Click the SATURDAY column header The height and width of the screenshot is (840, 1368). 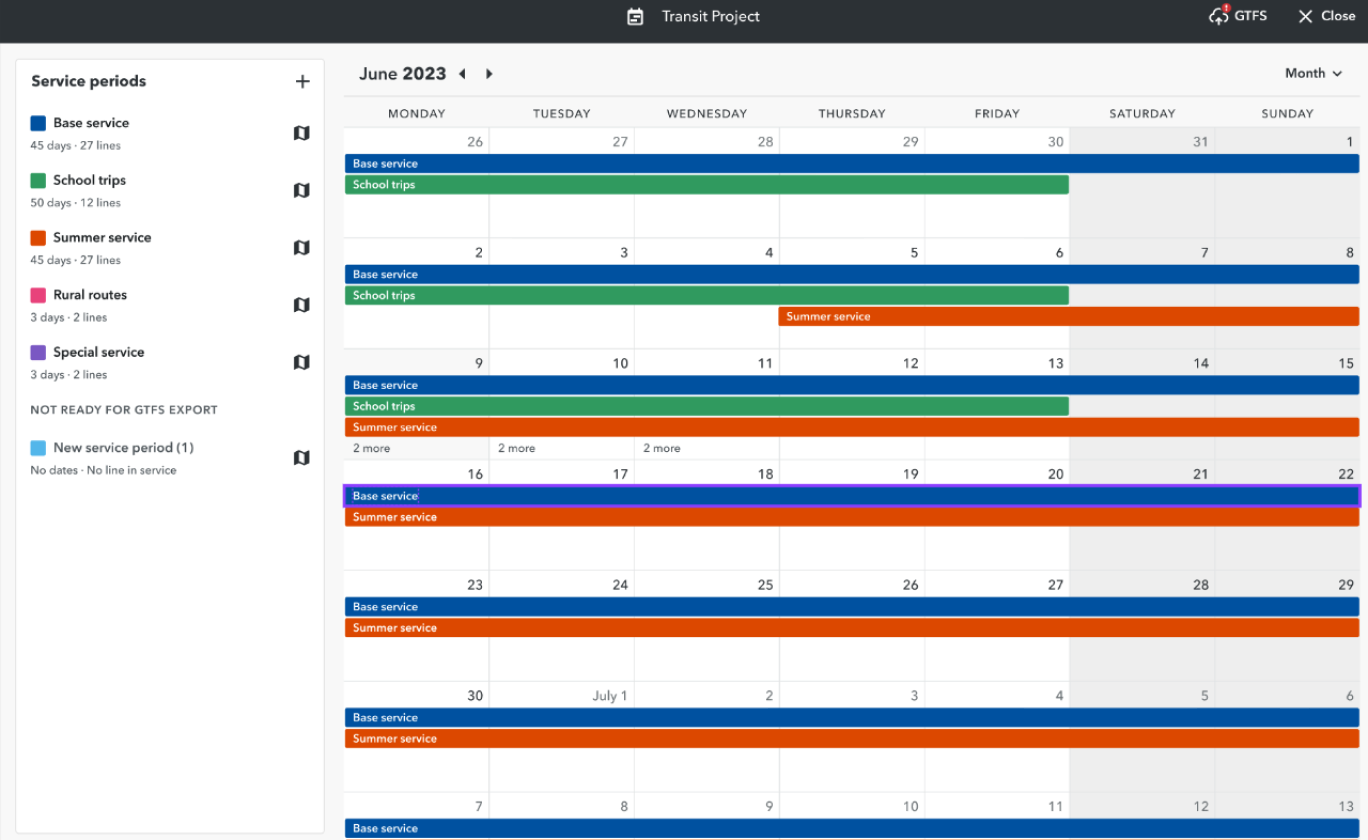click(x=1142, y=113)
